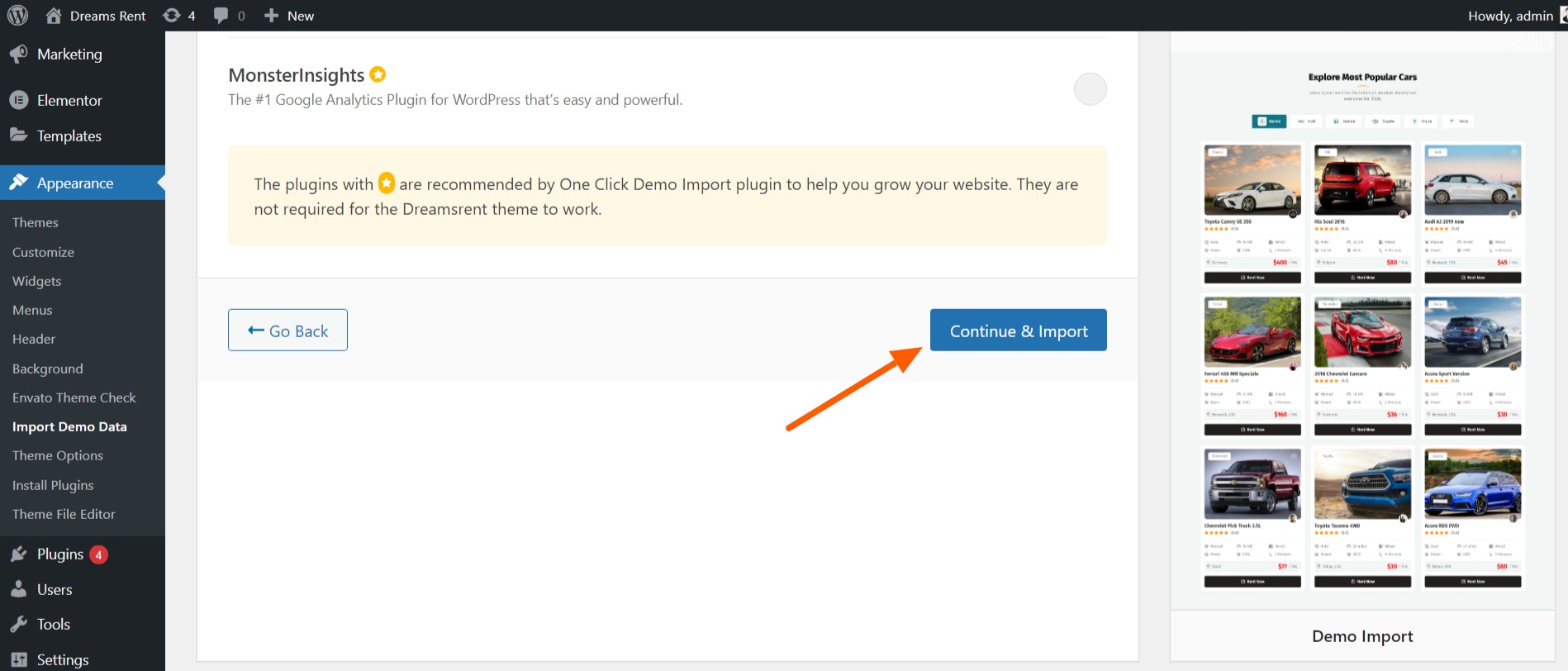
Task: Open the Widgets submenu link
Action: pos(37,281)
